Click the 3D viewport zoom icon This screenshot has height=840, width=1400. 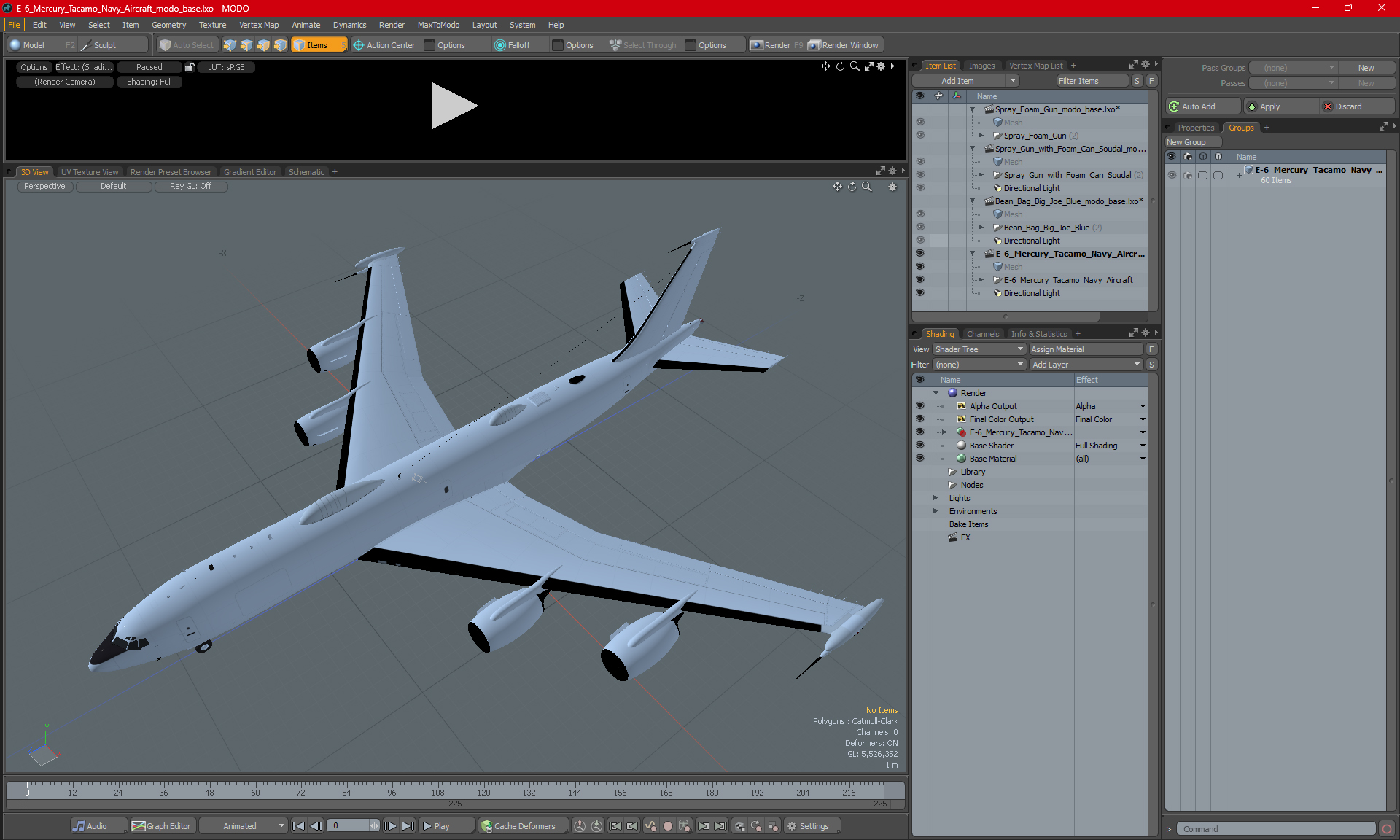tap(866, 187)
